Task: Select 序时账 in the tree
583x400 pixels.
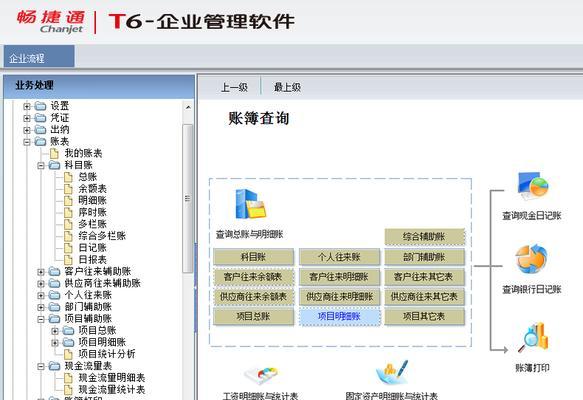Action: [93, 212]
